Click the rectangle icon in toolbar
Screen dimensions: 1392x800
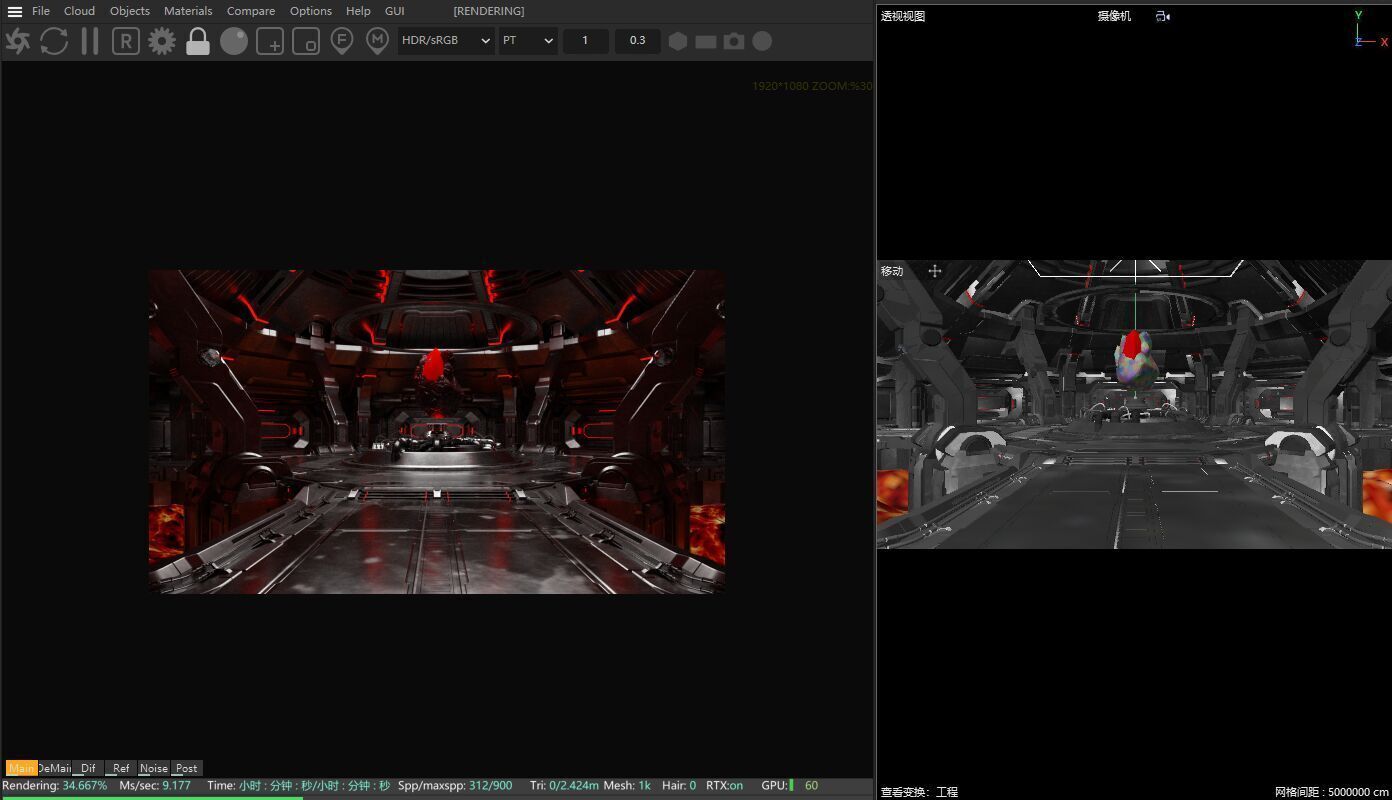[706, 41]
